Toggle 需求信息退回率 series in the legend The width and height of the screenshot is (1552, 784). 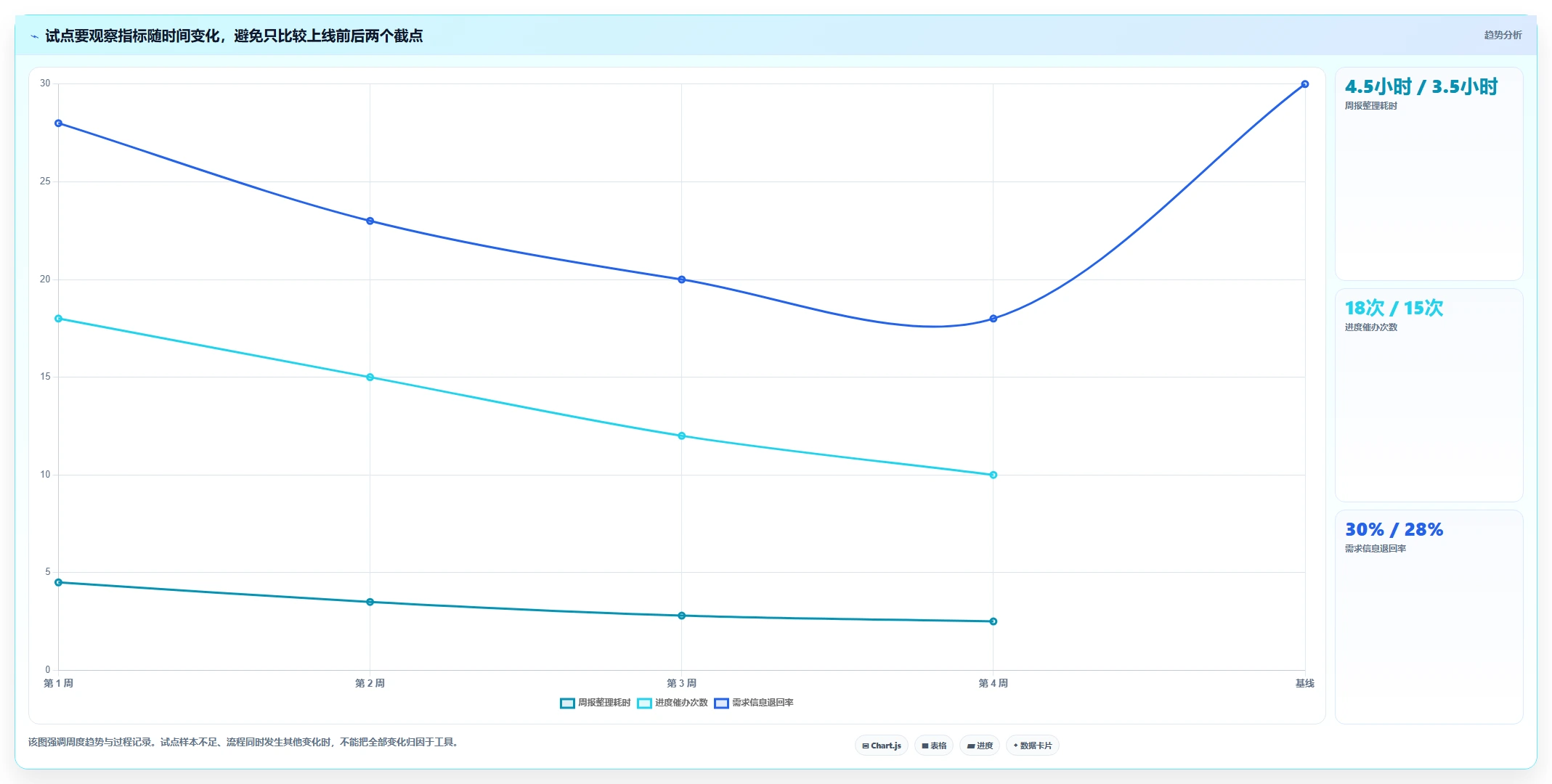coord(754,703)
